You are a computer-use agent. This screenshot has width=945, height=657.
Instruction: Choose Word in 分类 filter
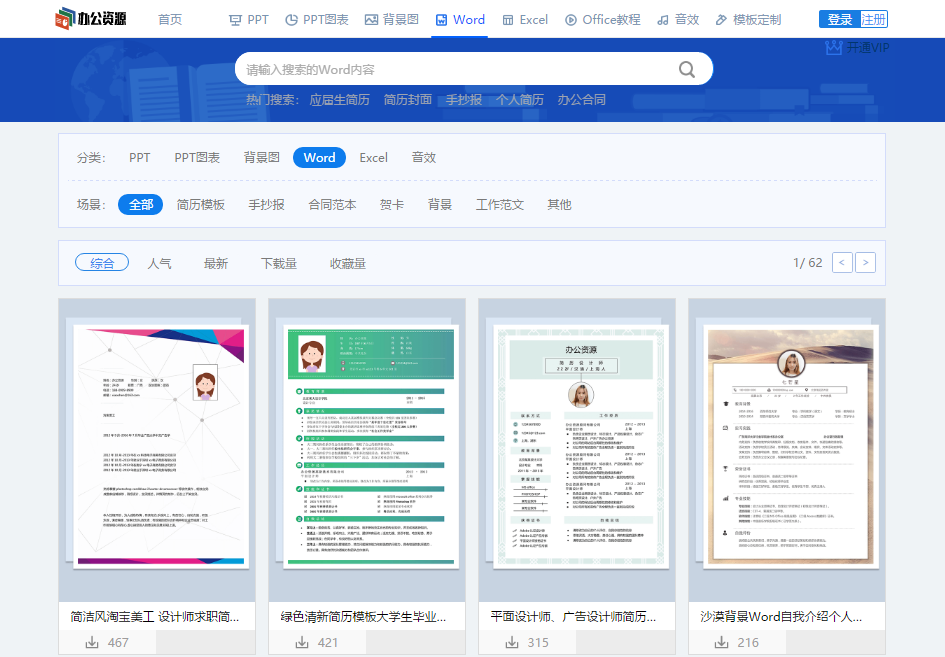(x=319, y=157)
